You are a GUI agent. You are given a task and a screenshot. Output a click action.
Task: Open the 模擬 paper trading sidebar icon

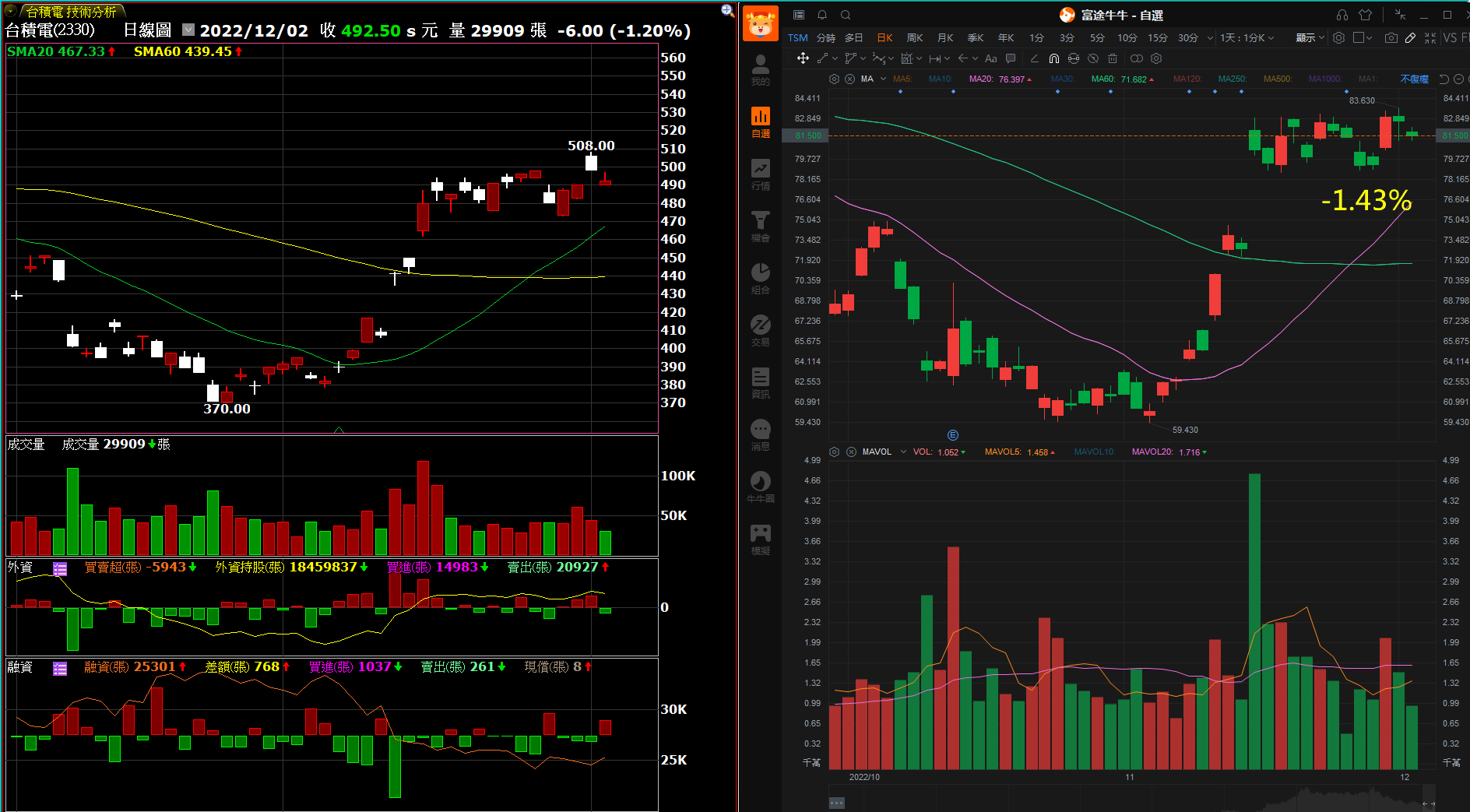pos(761,540)
